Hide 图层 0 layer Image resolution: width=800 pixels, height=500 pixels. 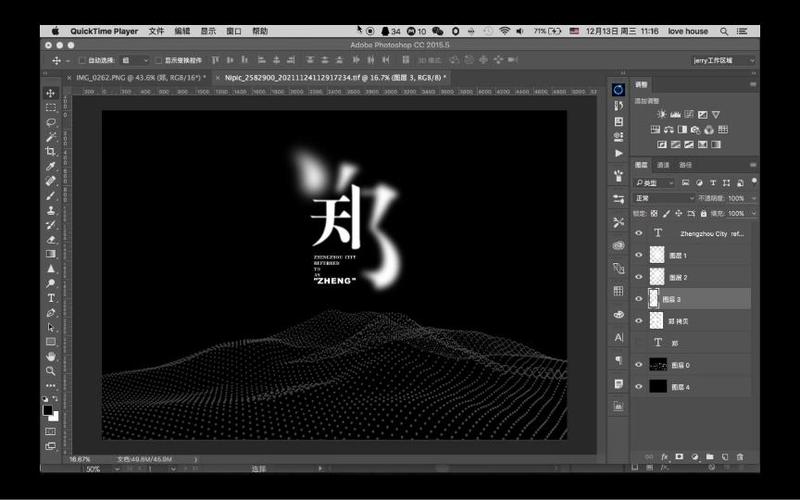point(639,365)
